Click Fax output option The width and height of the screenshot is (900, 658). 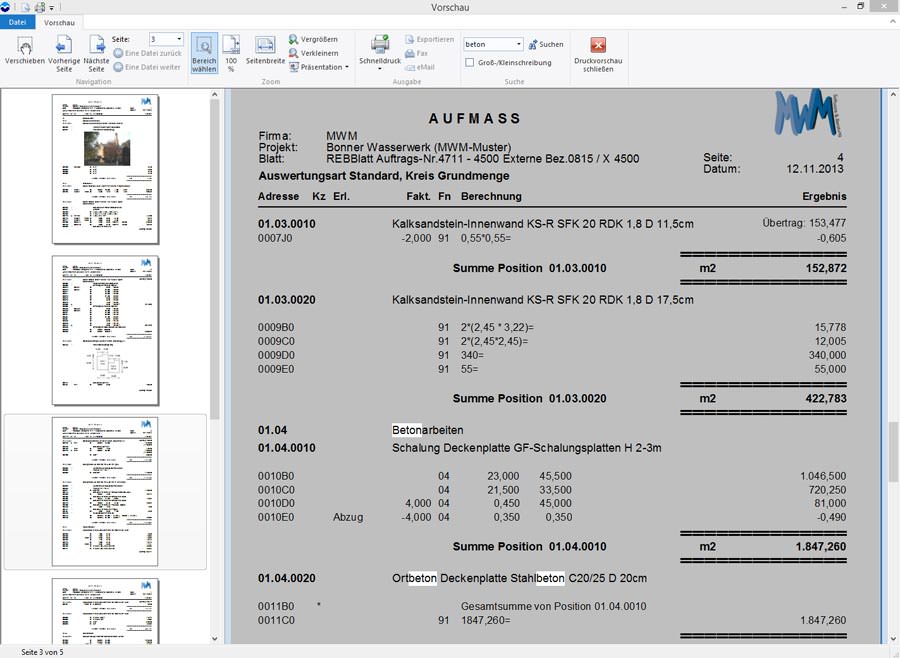point(417,53)
